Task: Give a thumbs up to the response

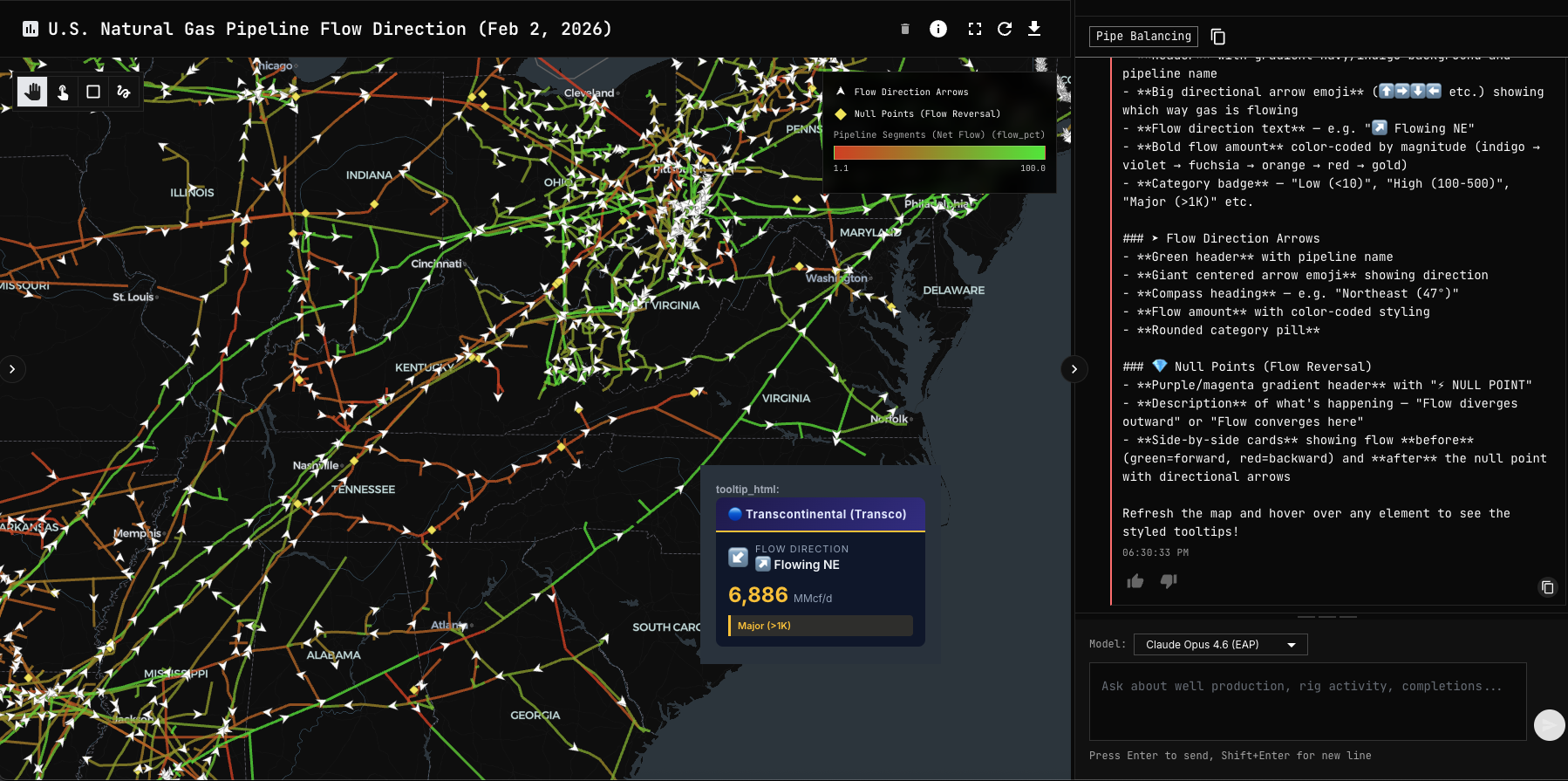Action: [x=1135, y=581]
